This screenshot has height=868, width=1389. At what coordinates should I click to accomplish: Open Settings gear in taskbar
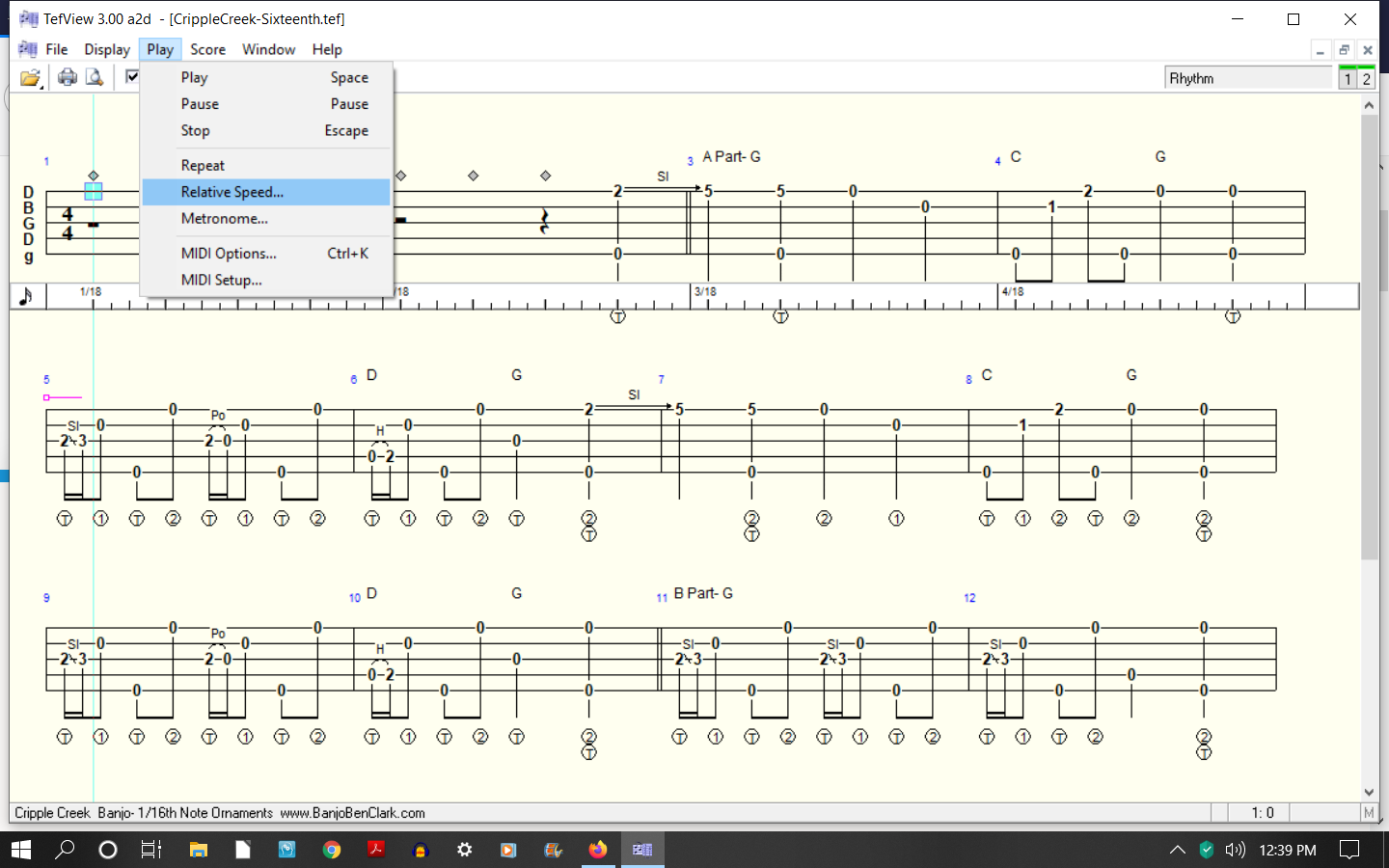pyautogui.click(x=465, y=850)
